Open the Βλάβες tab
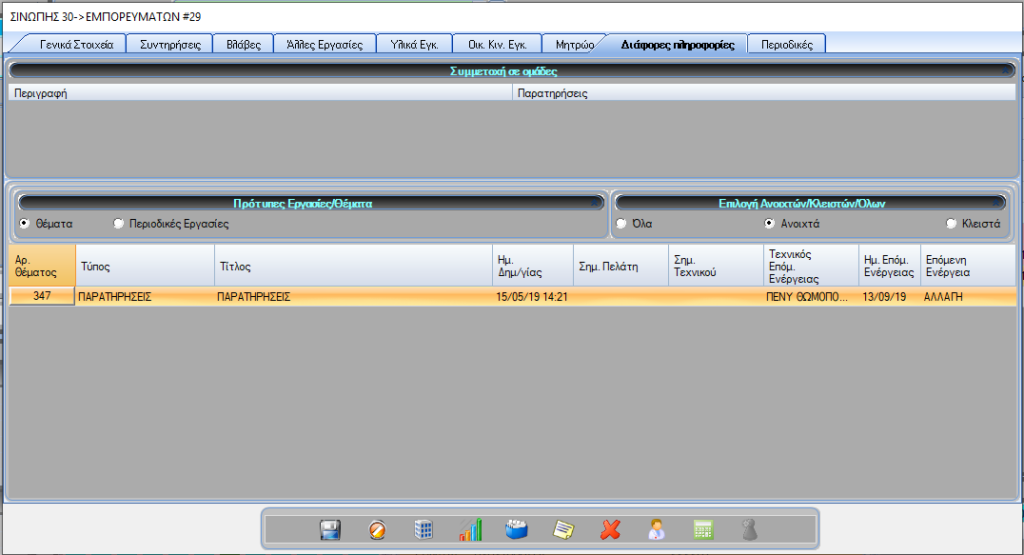Viewport: 1024px width, 555px height. click(243, 45)
